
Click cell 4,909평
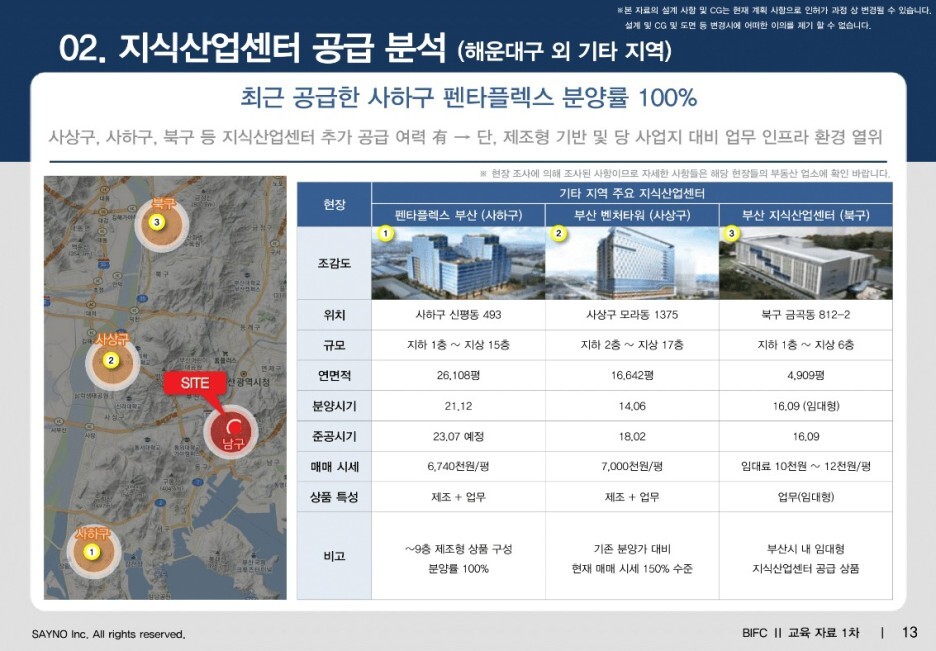[806, 375]
